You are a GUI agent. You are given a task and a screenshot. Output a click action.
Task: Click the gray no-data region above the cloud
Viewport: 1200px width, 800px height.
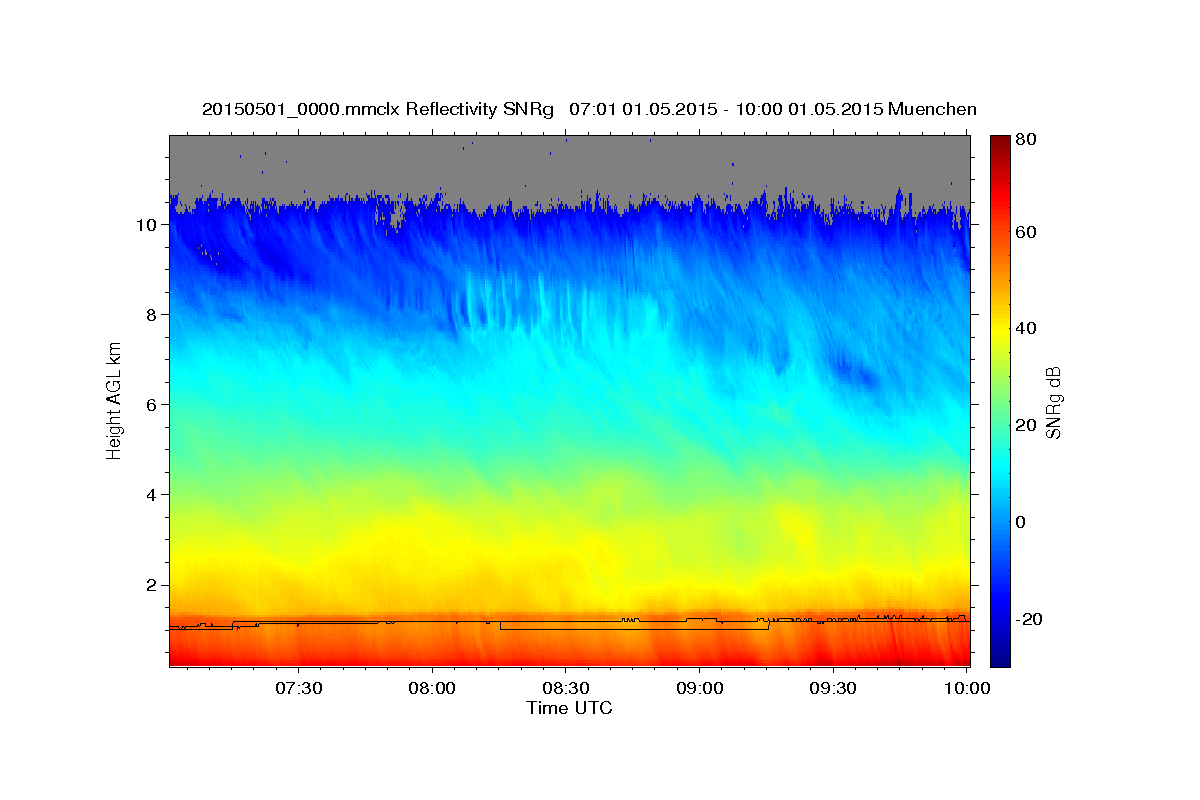pos(569,165)
